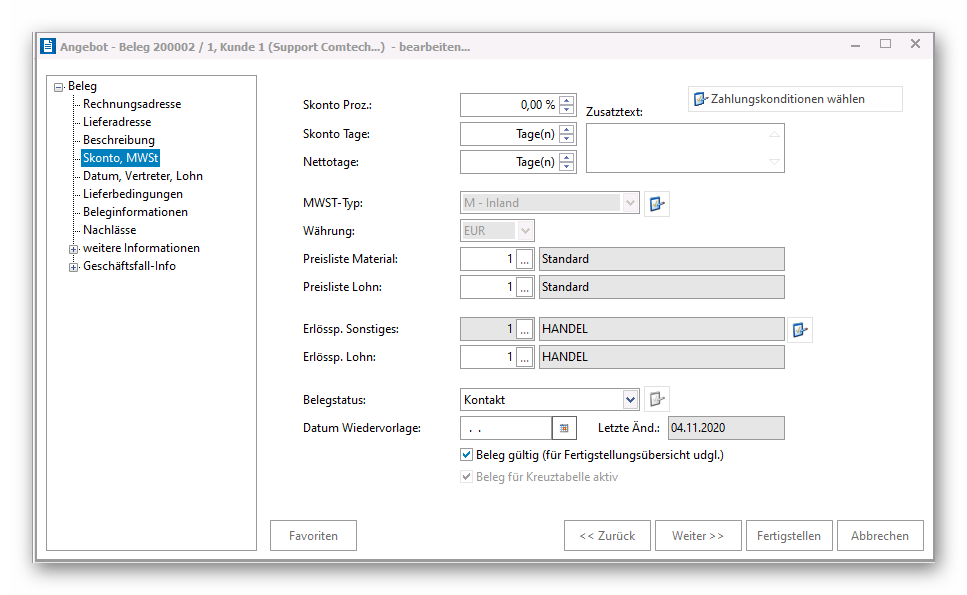Open the Belegstatus dropdown

click(x=630, y=400)
